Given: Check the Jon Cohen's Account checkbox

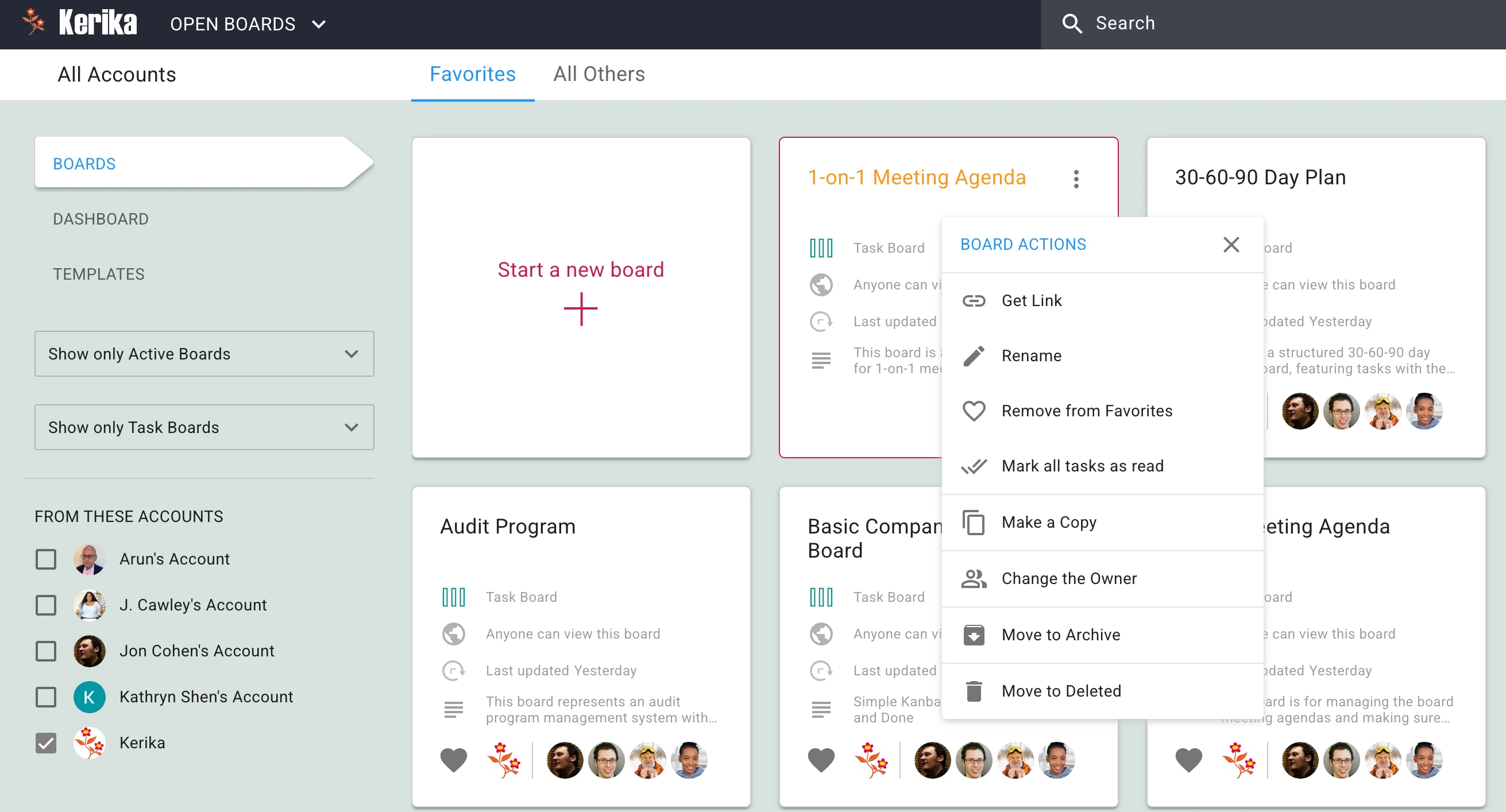Looking at the screenshot, I should tap(46, 651).
